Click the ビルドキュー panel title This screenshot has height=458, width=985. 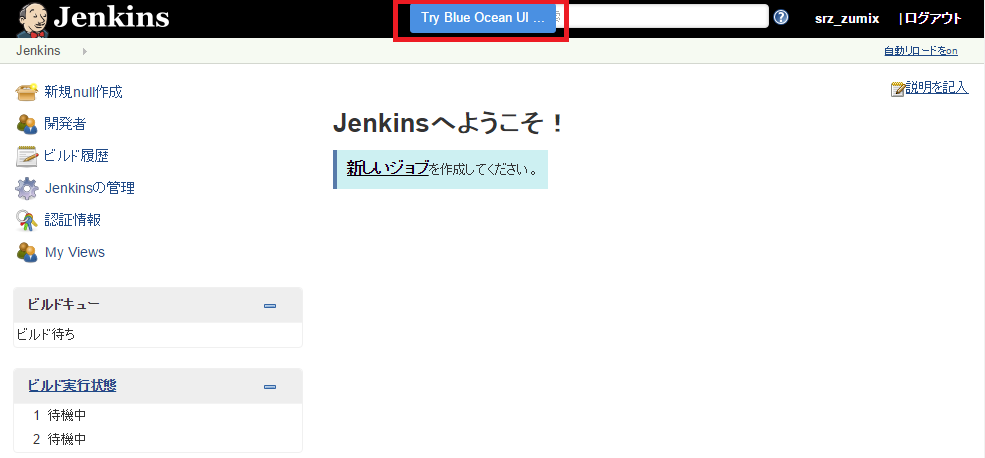pos(63,305)
